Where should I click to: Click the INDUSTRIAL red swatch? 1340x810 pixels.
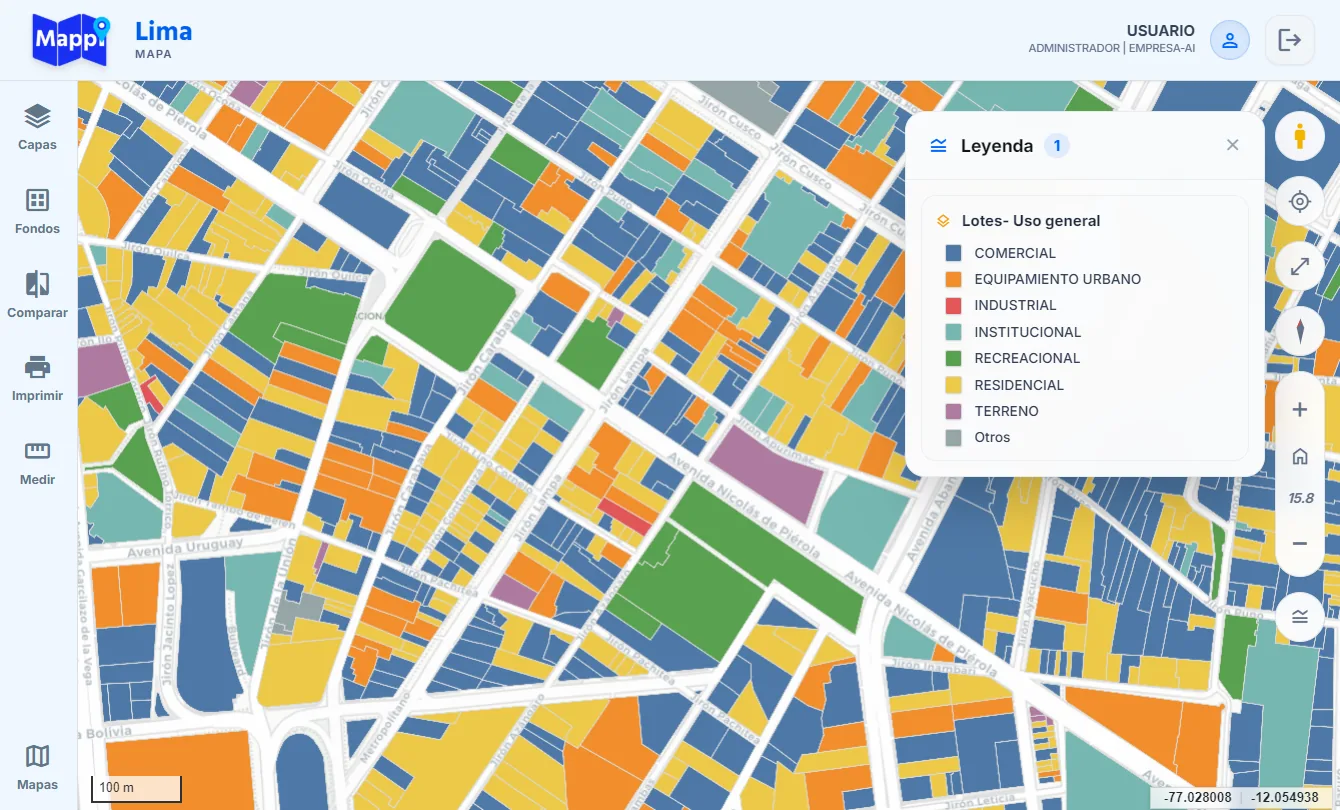pos(953,306)
